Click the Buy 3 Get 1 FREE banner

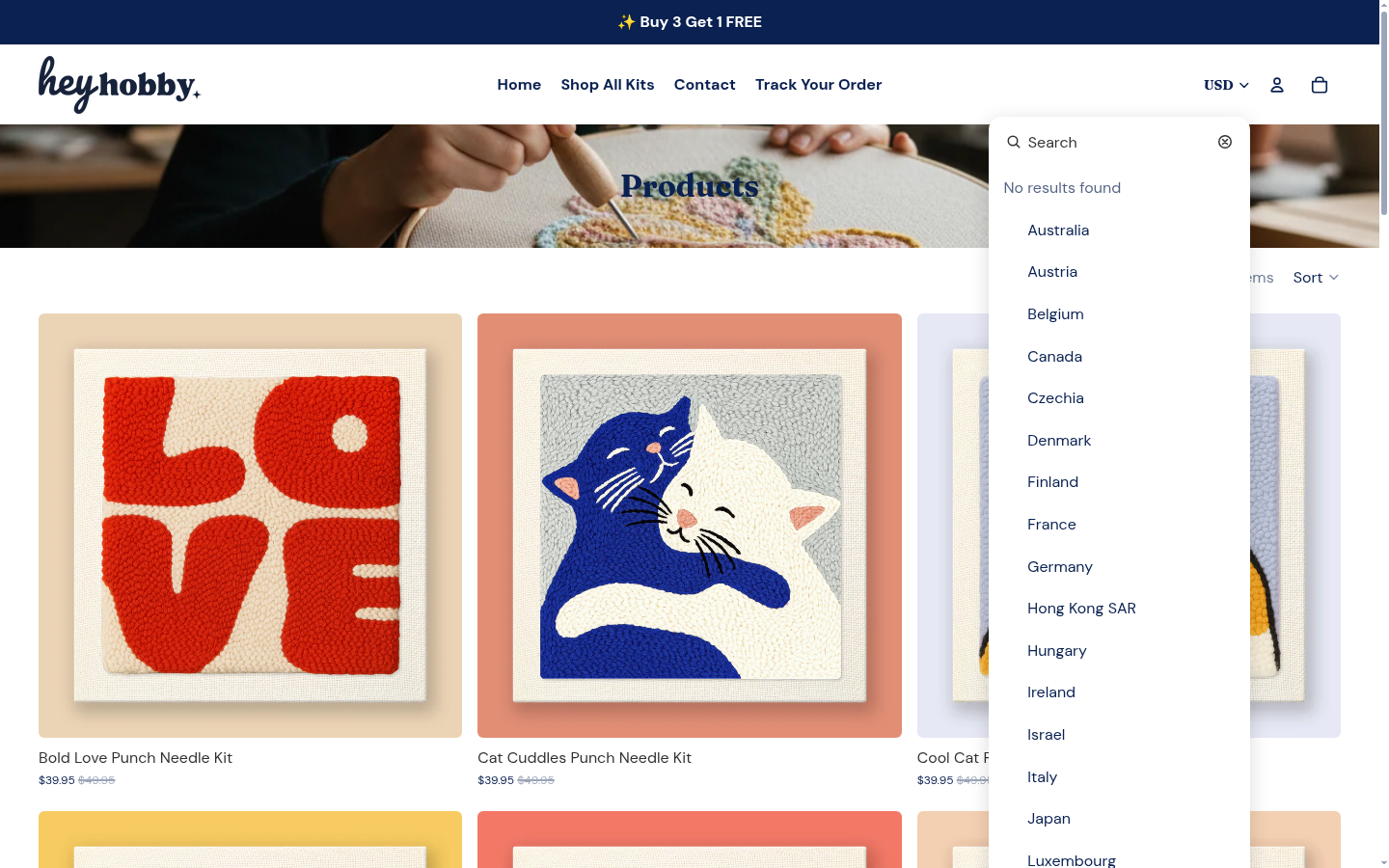click(690, 22)
